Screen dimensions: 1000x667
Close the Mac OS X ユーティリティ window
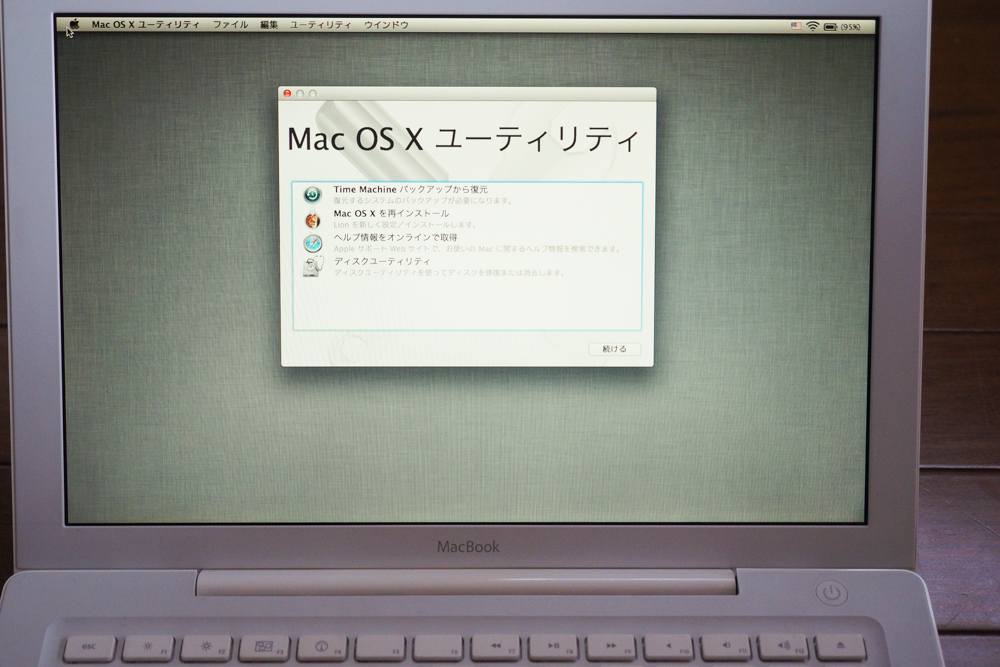coord(287,94)
